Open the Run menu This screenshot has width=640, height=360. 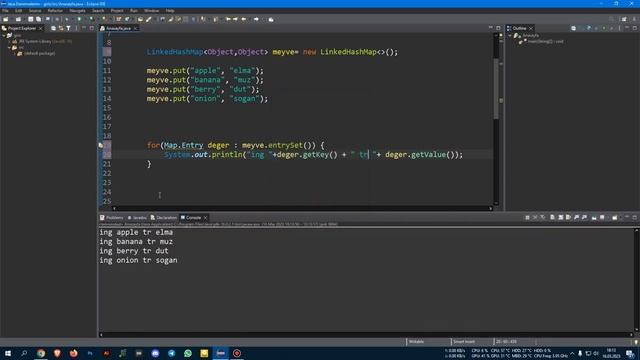[134, 11]
